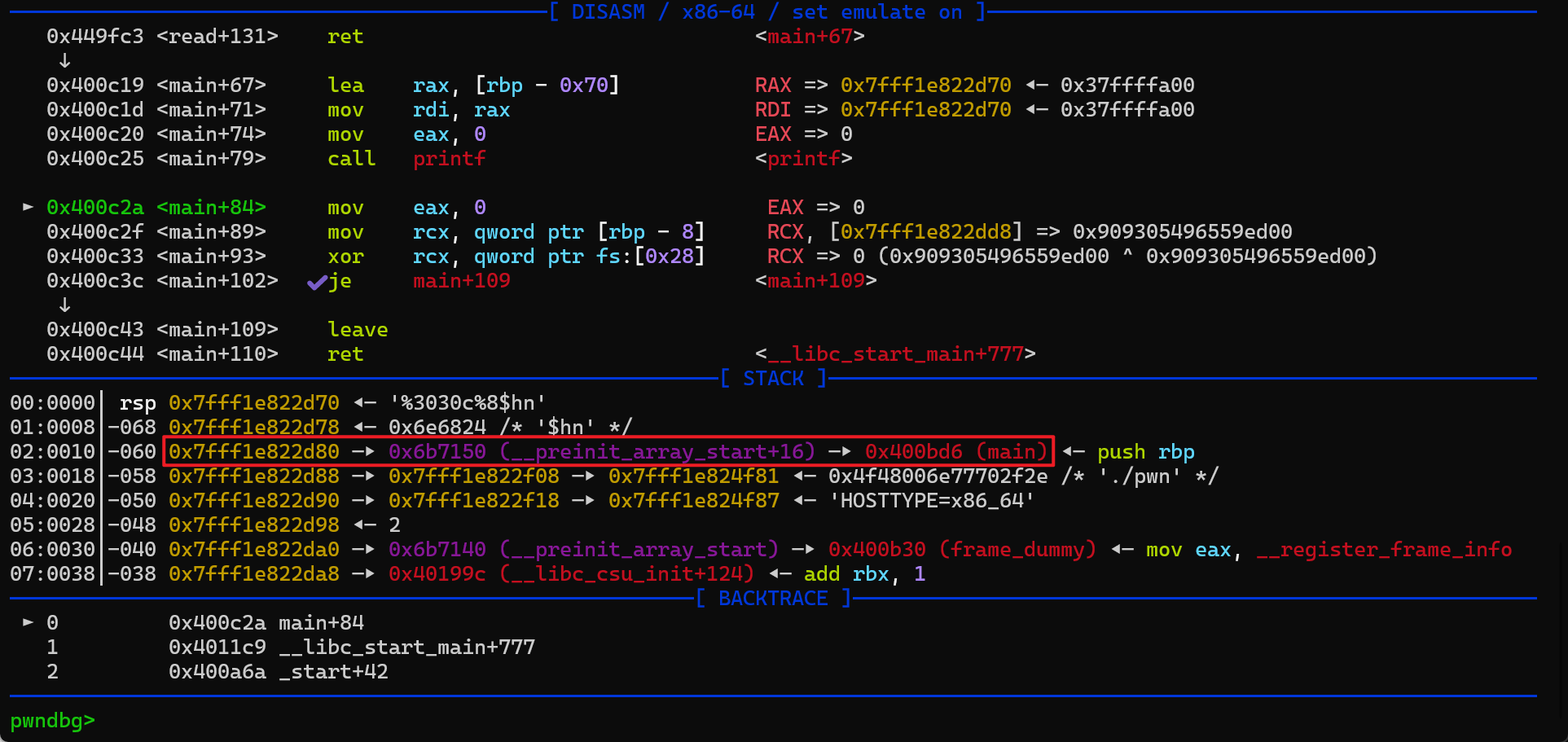Image resolution: width=1568 pixels, height=742 pixels.
Task: Select the DISASM section header
Action: [x=608, y=12]
